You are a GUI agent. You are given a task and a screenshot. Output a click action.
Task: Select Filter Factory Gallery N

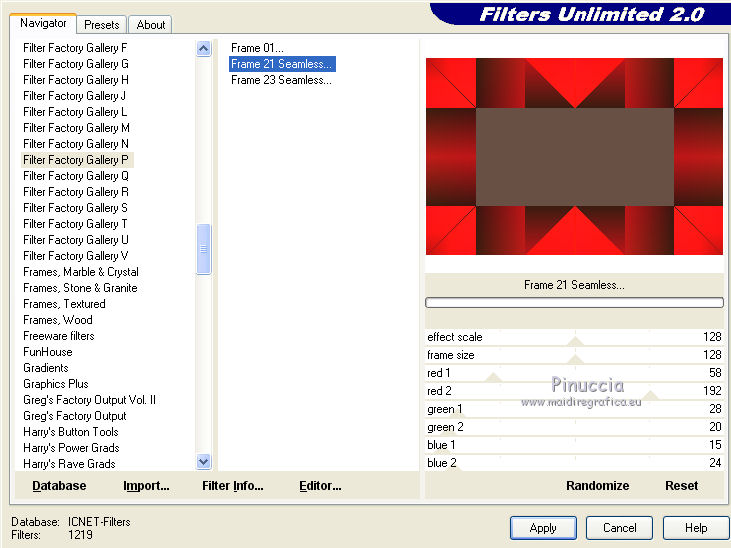76,144
